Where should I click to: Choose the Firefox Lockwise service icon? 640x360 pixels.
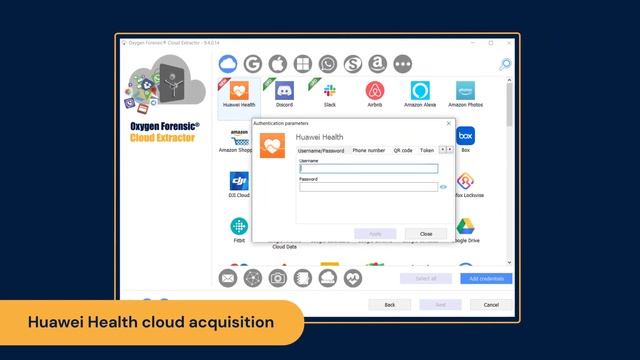coord(465,181)
